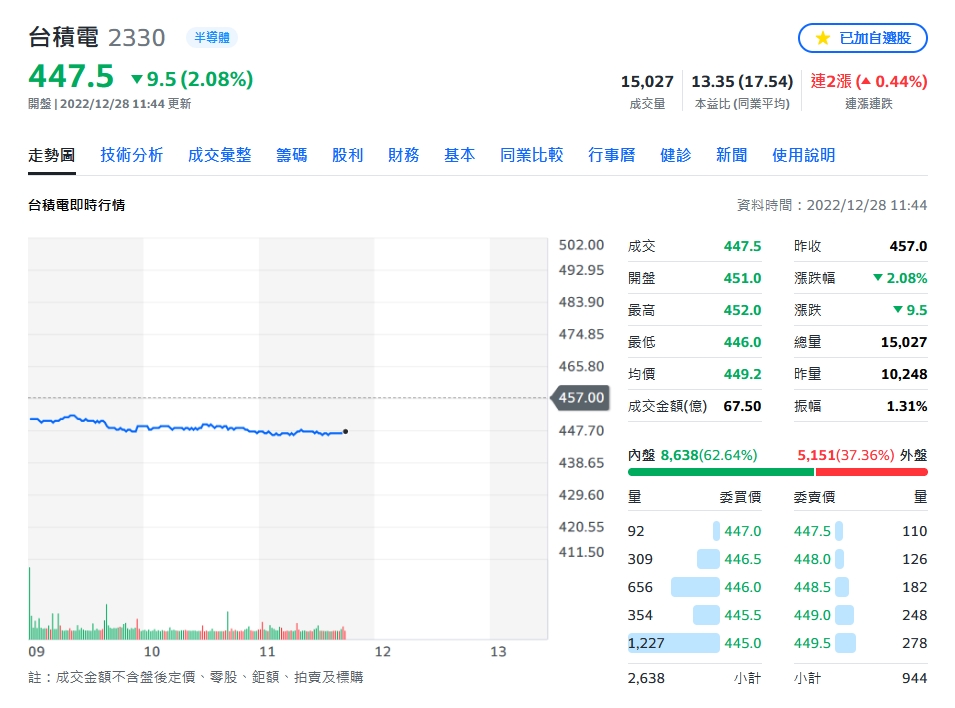This screenshot has width=955, height=708.
Task: Click ask price 449.0
Action: tap(812, 615)
